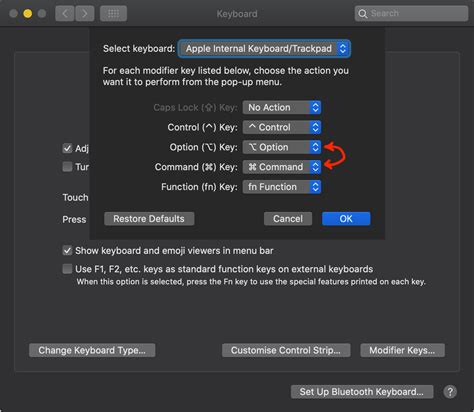Viewport: 474px width, 412px height.
Task: Toggle Show keyboard and emoji viewers checkbox
Action: coord(67,250)
